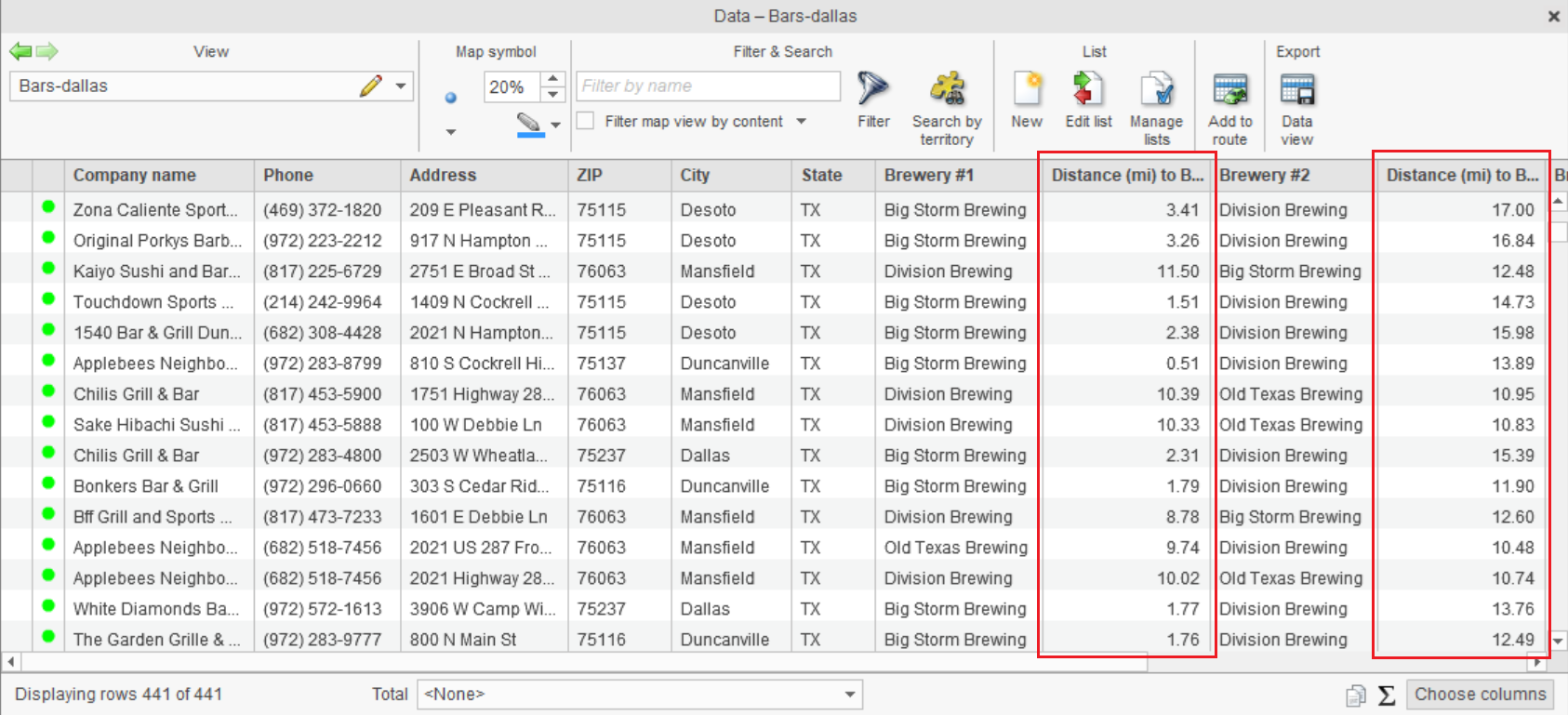Select Touchdown Sports company row

click(x=153, y=302)
